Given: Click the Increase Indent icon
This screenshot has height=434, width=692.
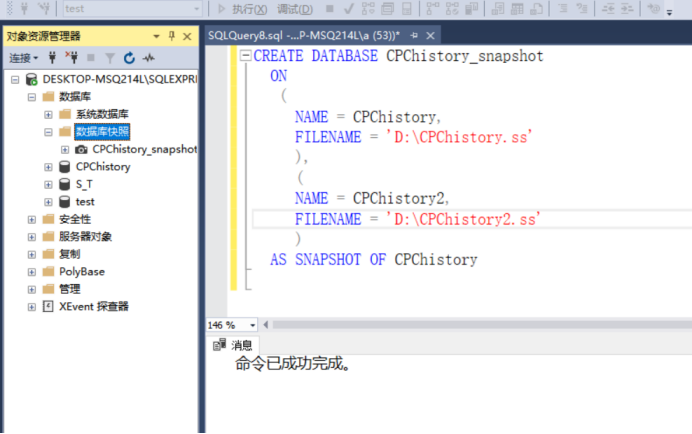Looking at the screenshot, I should pyautogui.click(x=627, y=8).
